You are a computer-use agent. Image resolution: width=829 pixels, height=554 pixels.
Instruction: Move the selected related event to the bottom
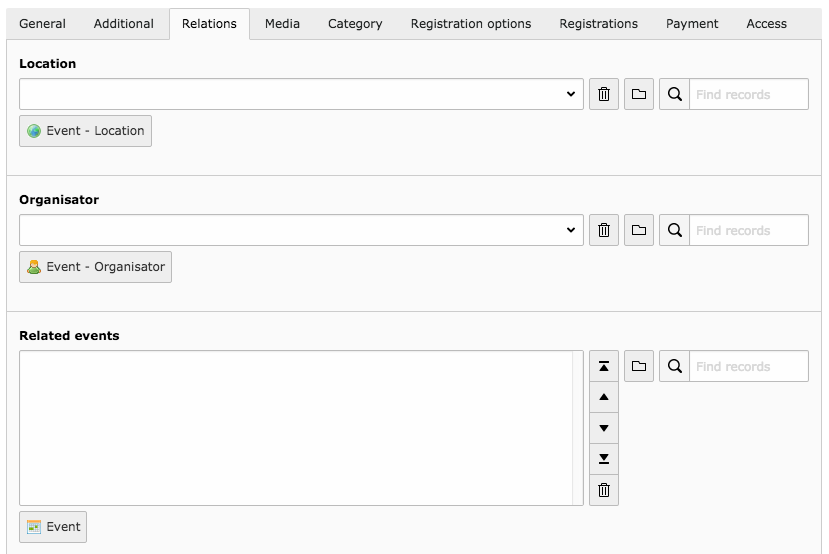[604, 459]
